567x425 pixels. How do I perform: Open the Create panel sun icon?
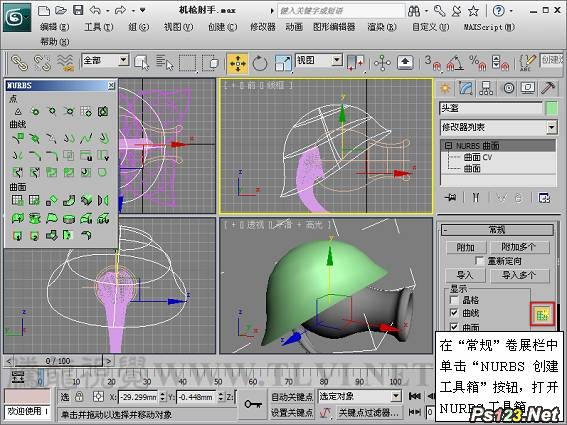tap(446, 88)
